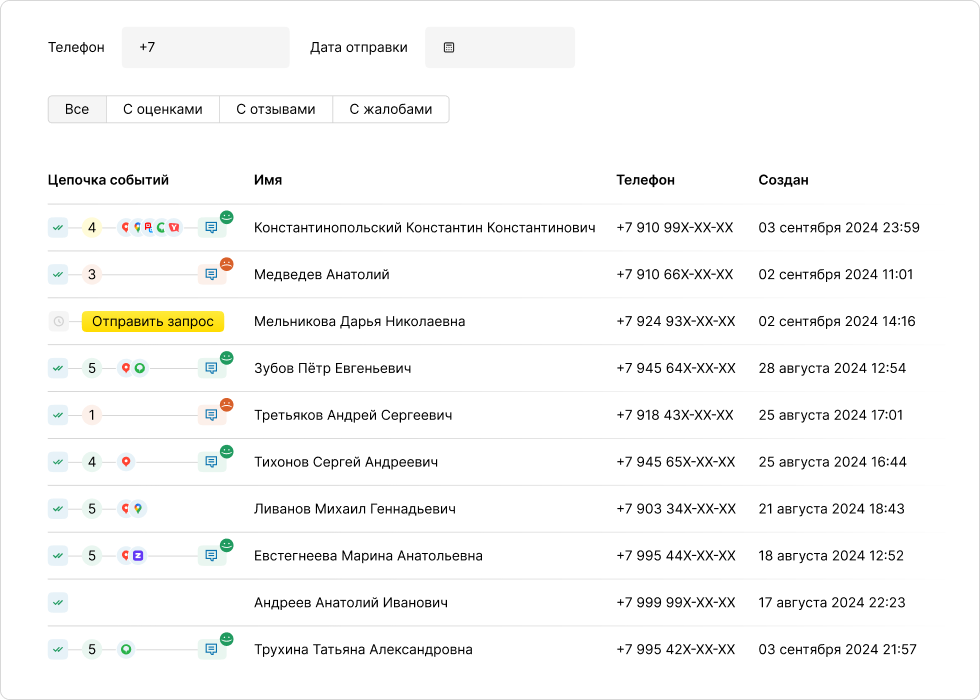Click Google Maps icon in Ливанов Михаил row
980x700 pixels.
(138, 509)
